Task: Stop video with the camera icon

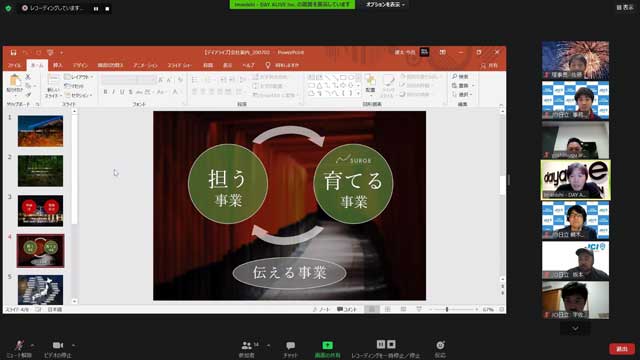Action: pyautogui.click(x=58, y=345)
